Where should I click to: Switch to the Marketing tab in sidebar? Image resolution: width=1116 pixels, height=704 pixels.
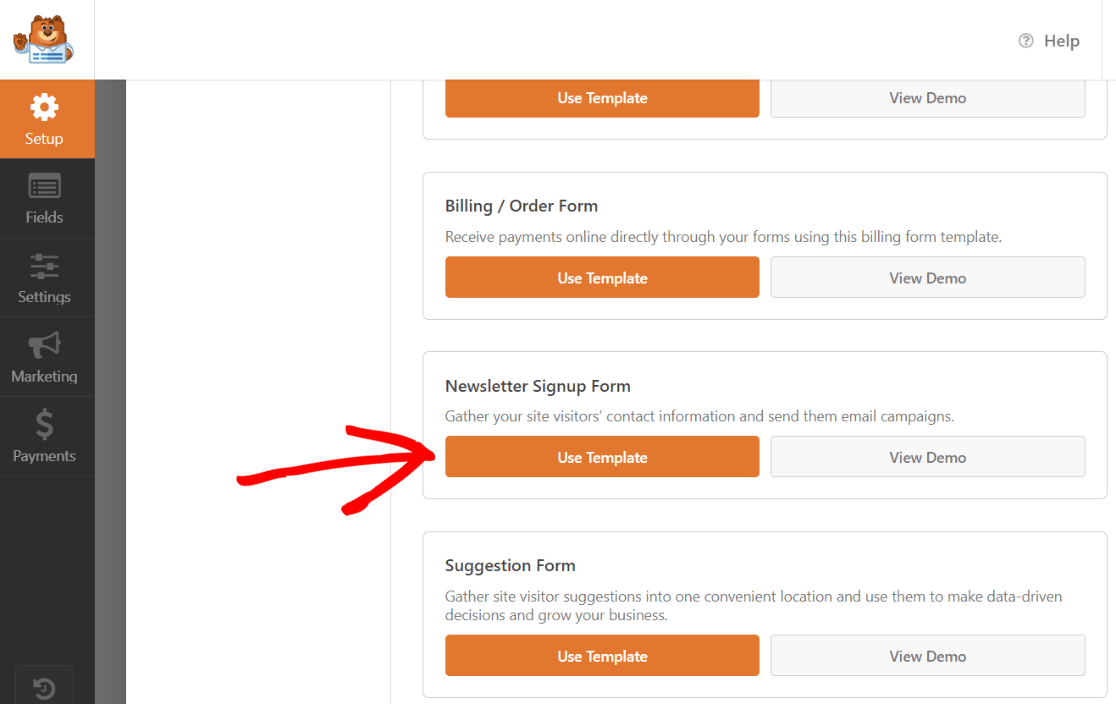click(44, 357)
